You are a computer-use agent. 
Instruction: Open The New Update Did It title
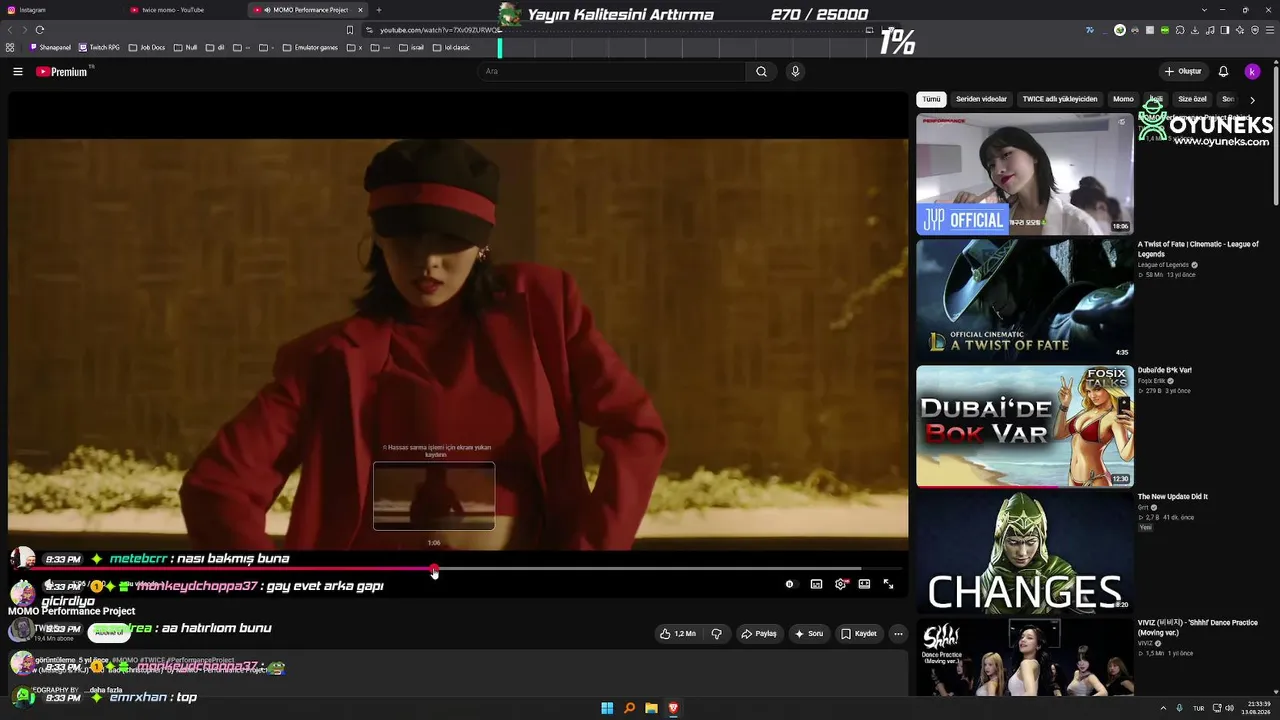1173,497
